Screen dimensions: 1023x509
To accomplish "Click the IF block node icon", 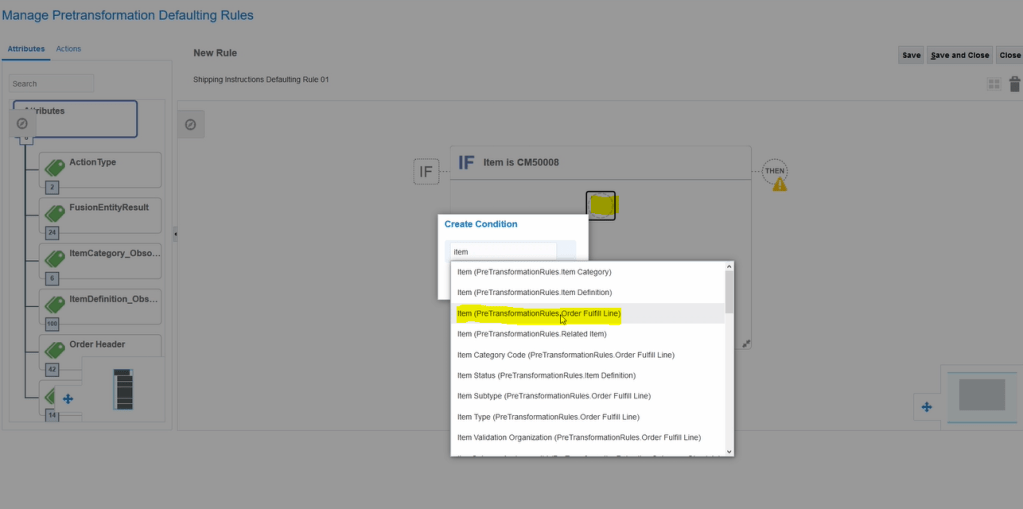I will (x=426, y=172).
